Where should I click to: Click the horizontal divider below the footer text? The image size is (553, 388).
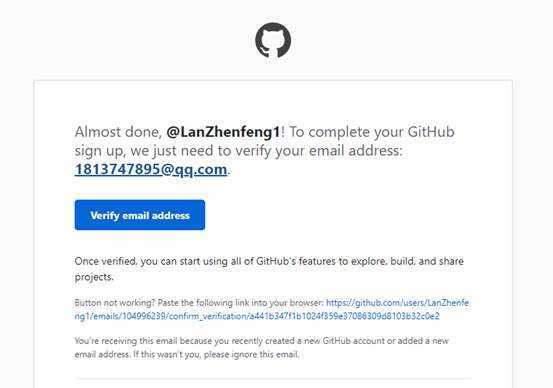tap(273, 379)
